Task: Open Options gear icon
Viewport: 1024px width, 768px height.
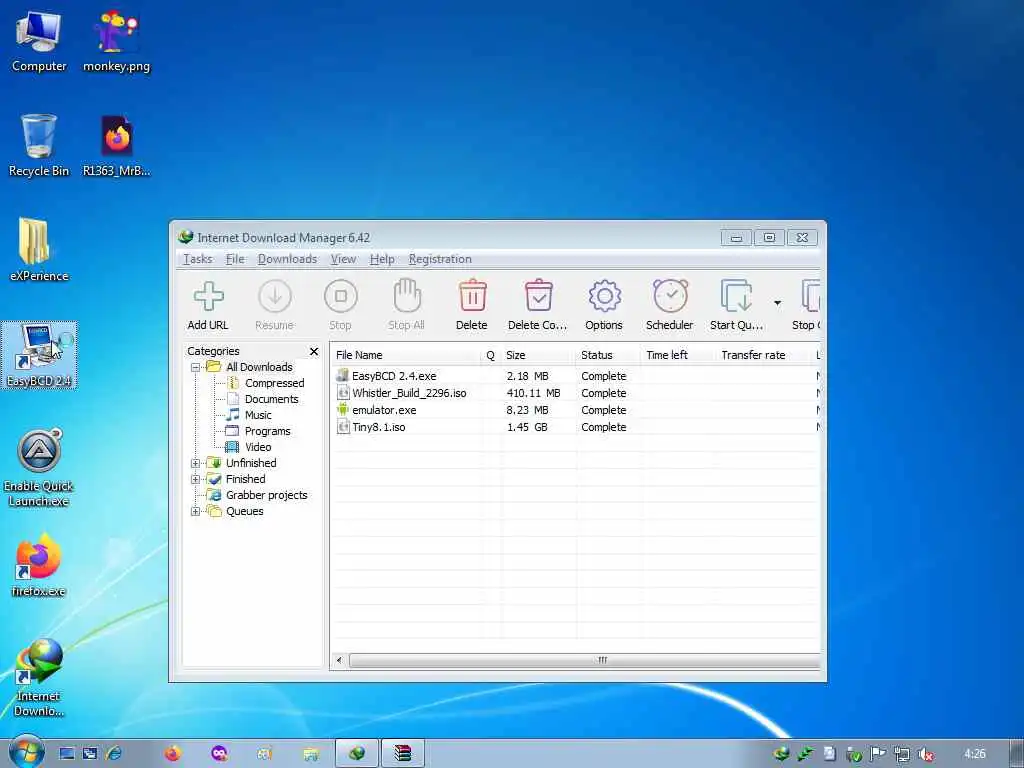Action: pos(604,296)
